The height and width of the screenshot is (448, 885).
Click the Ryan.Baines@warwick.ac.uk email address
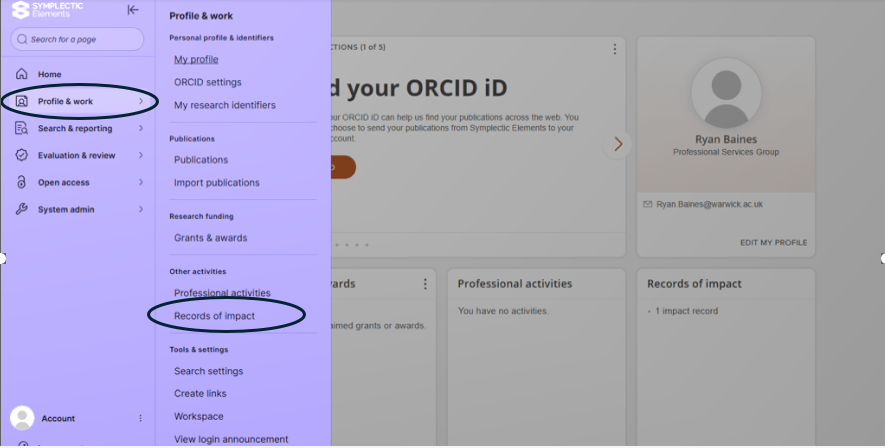tap(709, 204)
